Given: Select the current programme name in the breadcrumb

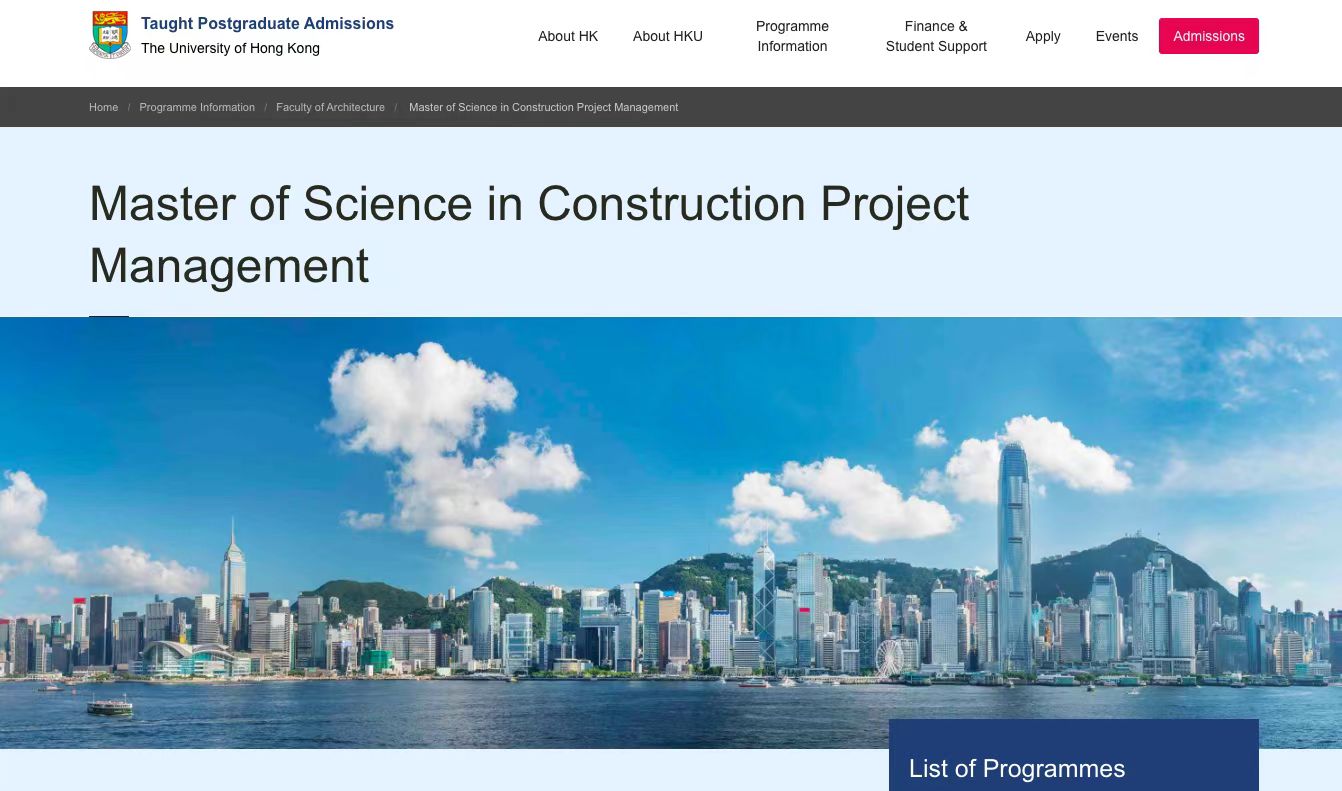Looking at the screenshot, I should 543,107.
